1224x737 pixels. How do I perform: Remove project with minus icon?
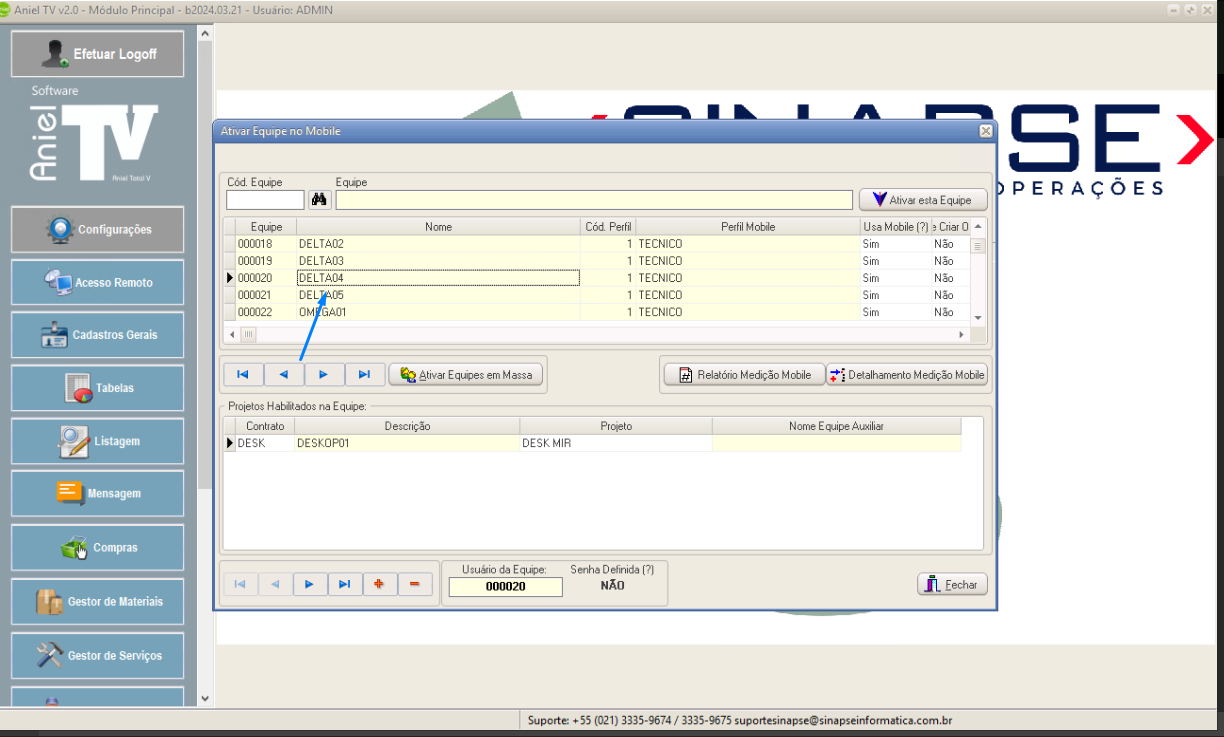[x=414, y=585]
